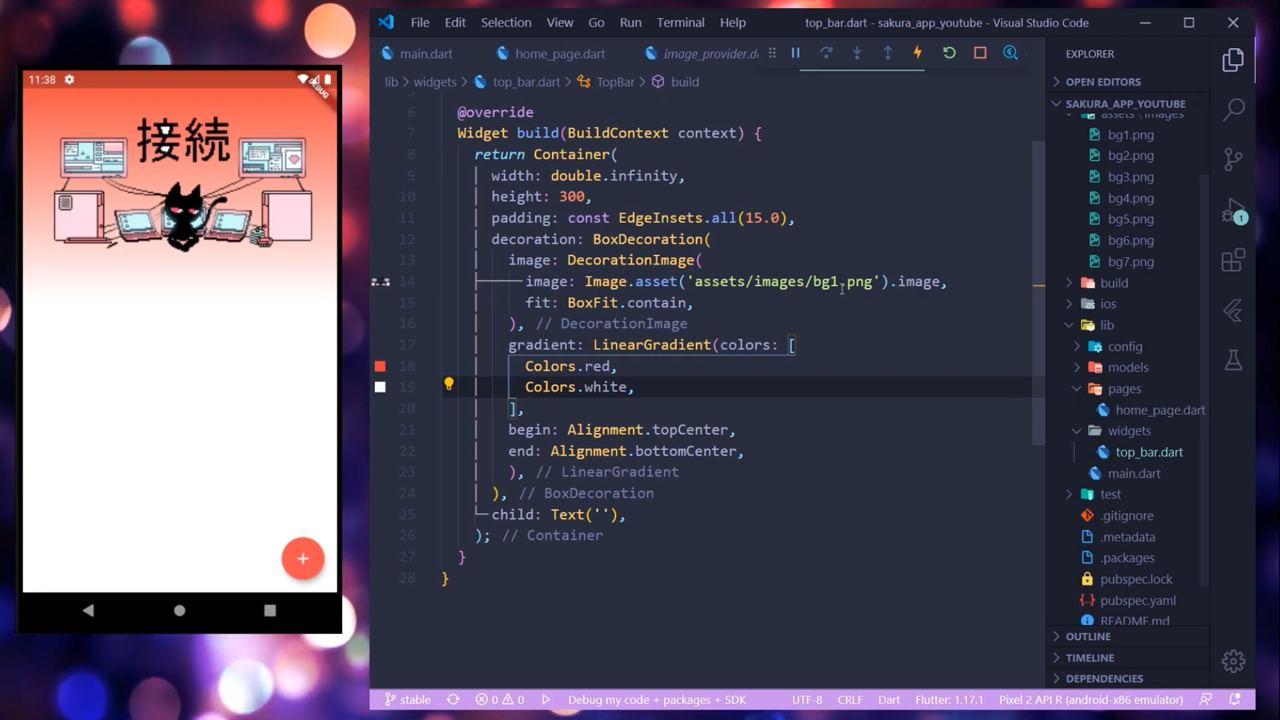Click the green hot restart icon

point(949,53)
